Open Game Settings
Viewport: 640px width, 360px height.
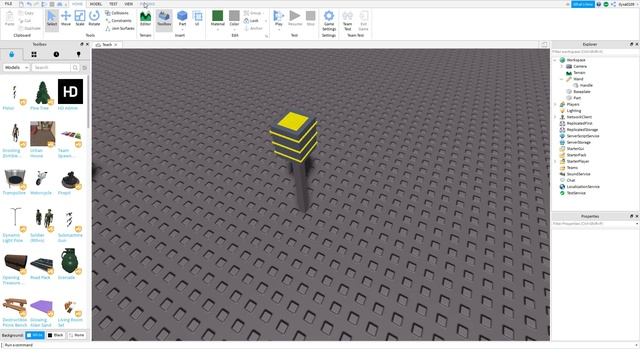329,20
